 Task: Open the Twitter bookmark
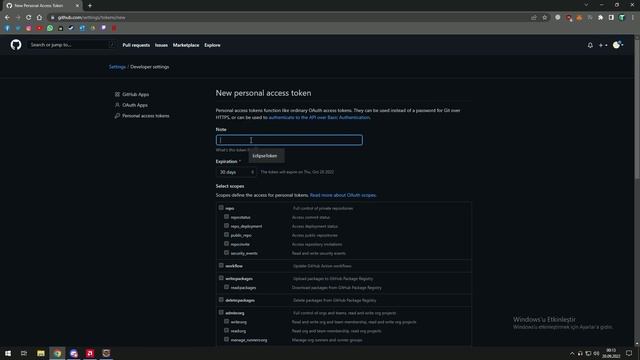tap(18, 28)
